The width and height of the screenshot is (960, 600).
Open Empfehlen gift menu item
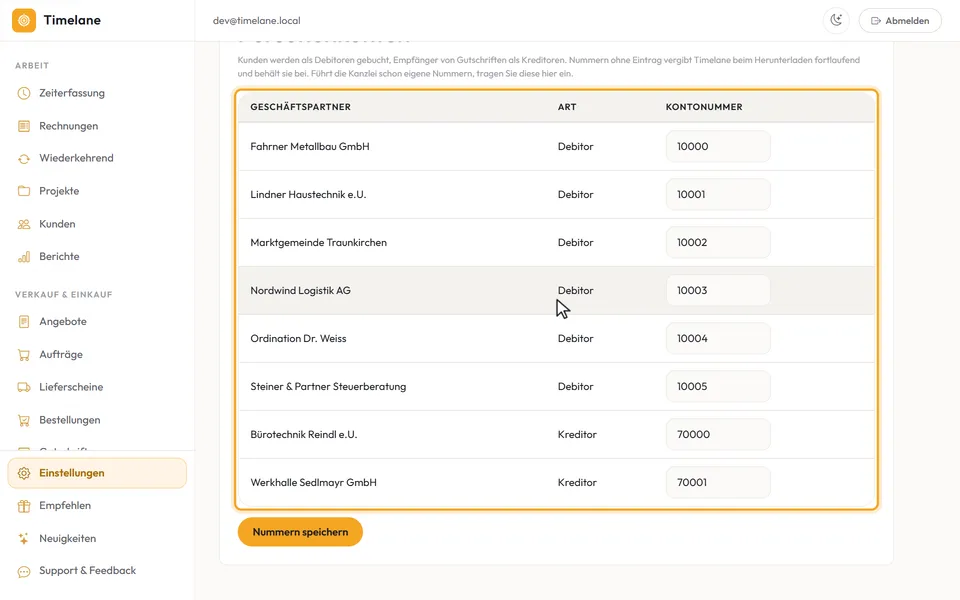tap(97, 506)
